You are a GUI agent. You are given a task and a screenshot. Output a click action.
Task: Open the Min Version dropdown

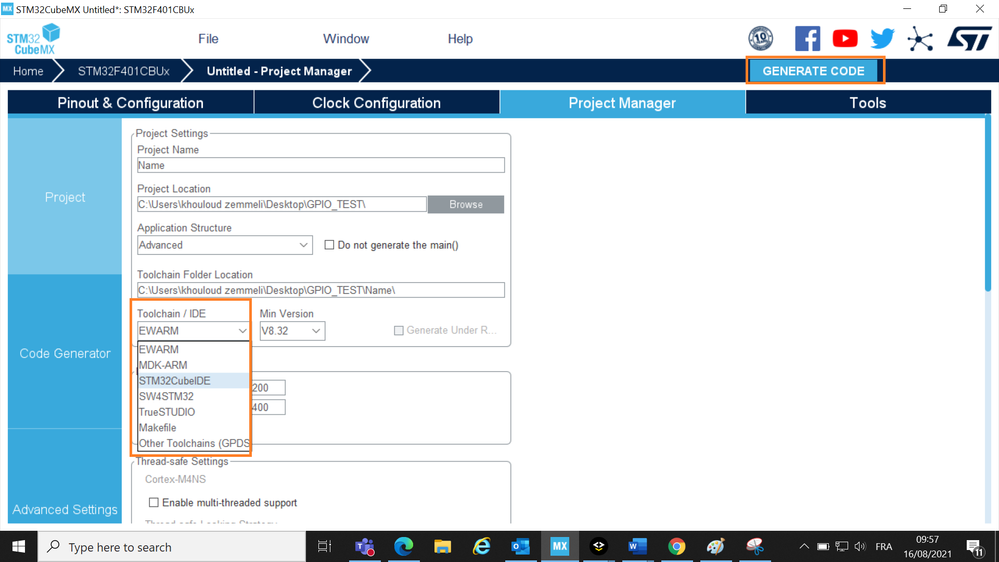coord(292,331)
